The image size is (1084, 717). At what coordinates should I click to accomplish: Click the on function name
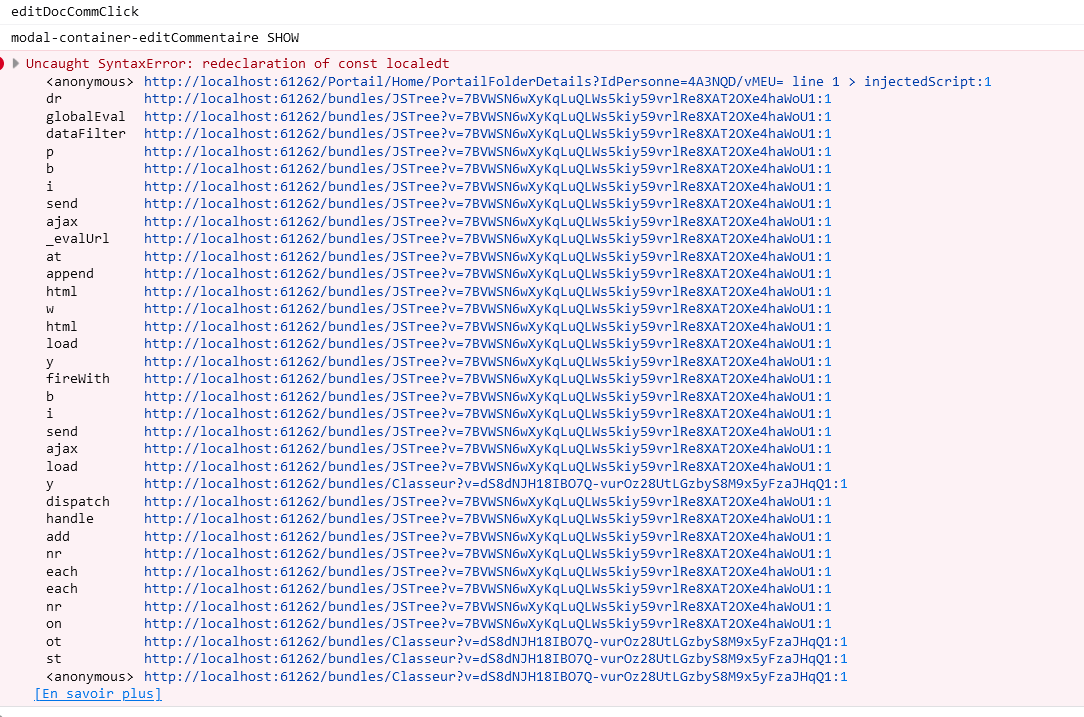pyautogui.click(x=54, y=624)
